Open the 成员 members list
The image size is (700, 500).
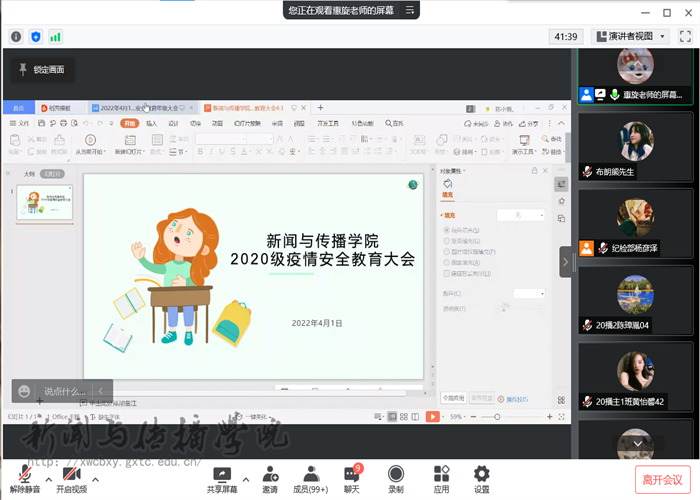[309, 479]
